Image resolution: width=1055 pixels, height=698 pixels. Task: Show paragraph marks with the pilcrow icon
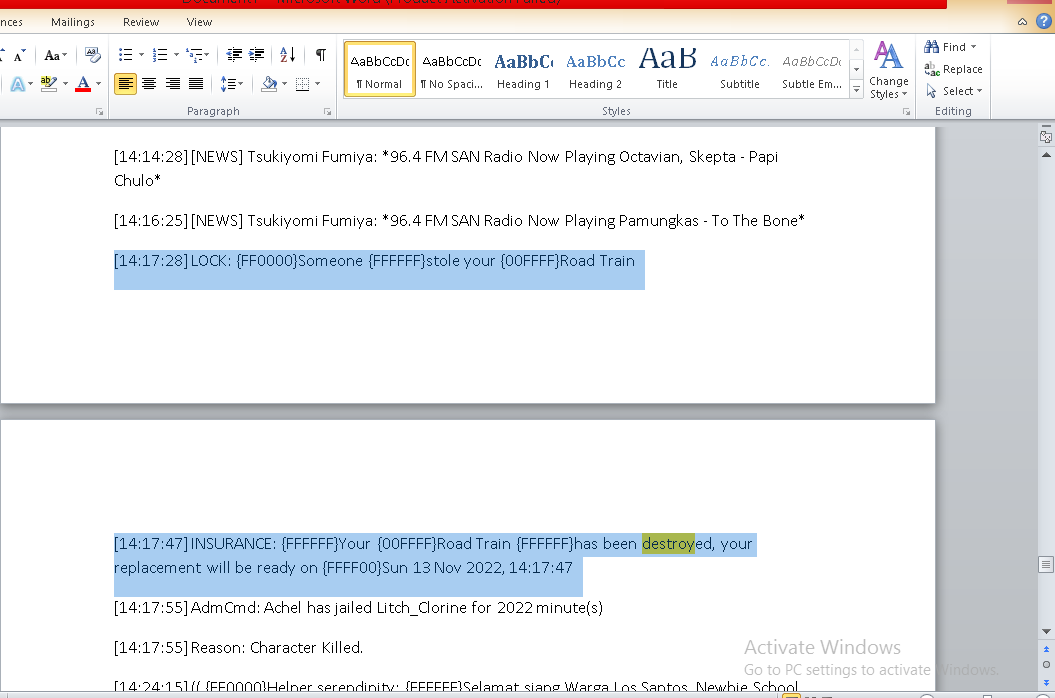(x=321, y=55)
